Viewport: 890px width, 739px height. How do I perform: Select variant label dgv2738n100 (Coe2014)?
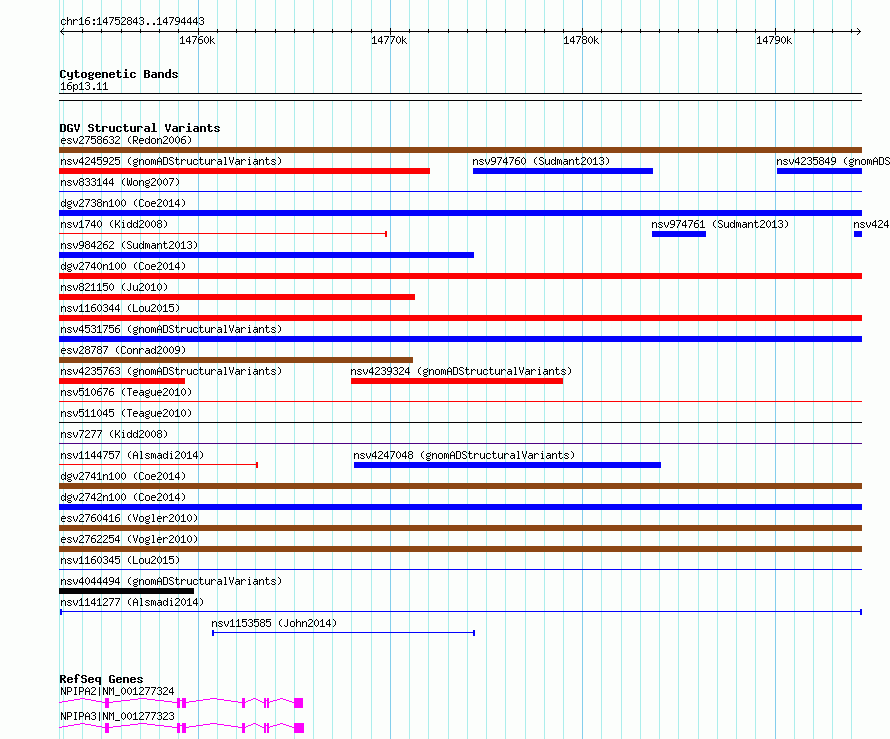[123, 203]
